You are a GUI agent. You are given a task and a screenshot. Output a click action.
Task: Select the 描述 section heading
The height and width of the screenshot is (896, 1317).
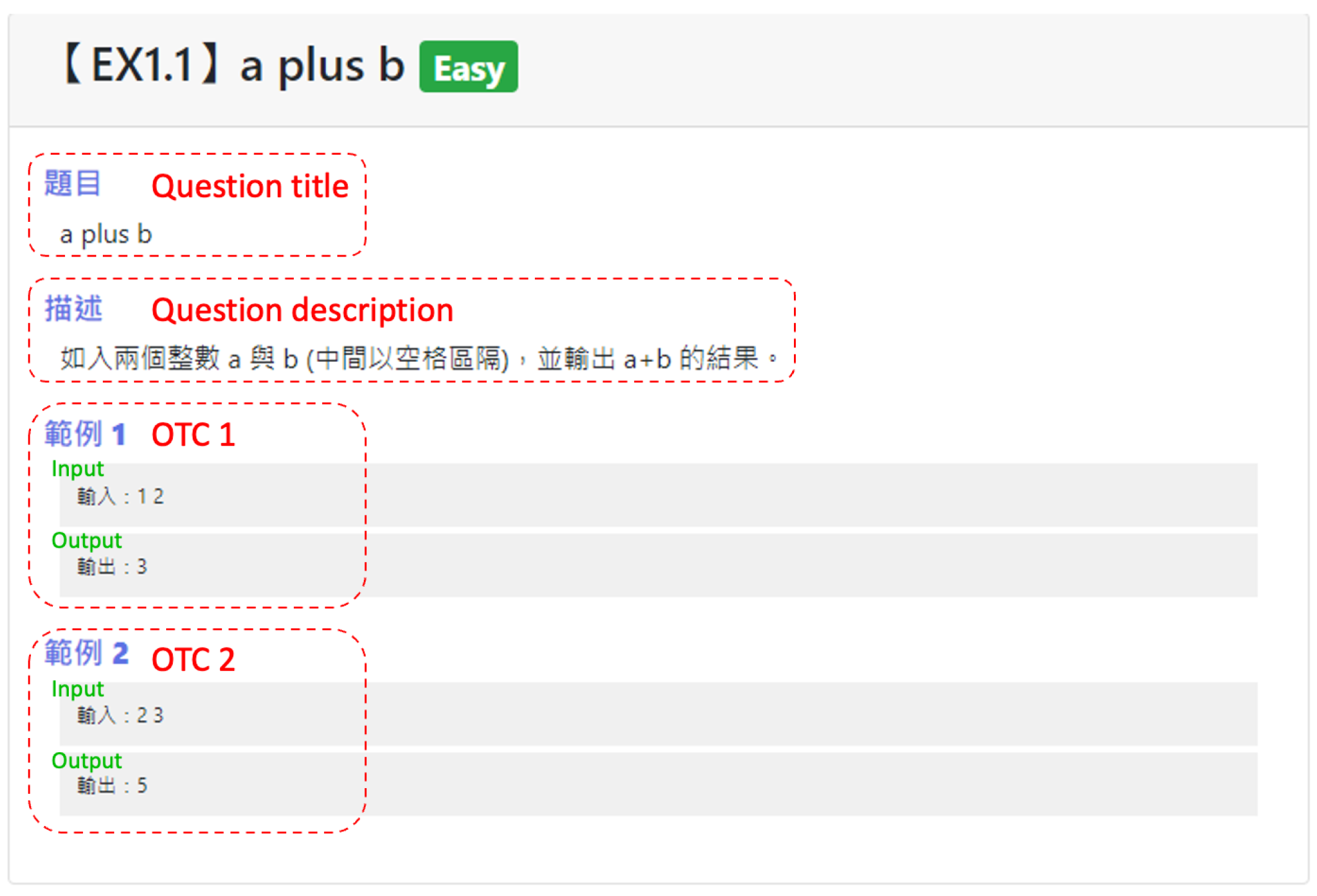coord(73,309)
